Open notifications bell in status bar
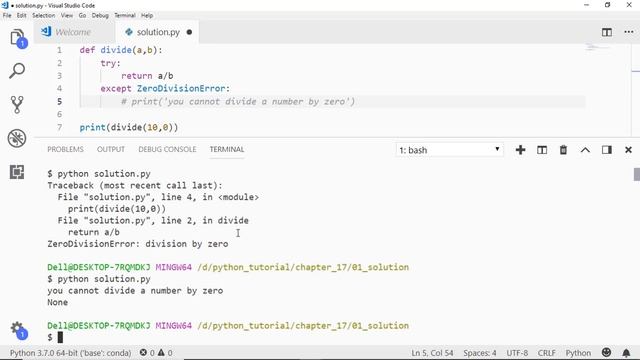 pyautogui.click(x=626, y=353)
